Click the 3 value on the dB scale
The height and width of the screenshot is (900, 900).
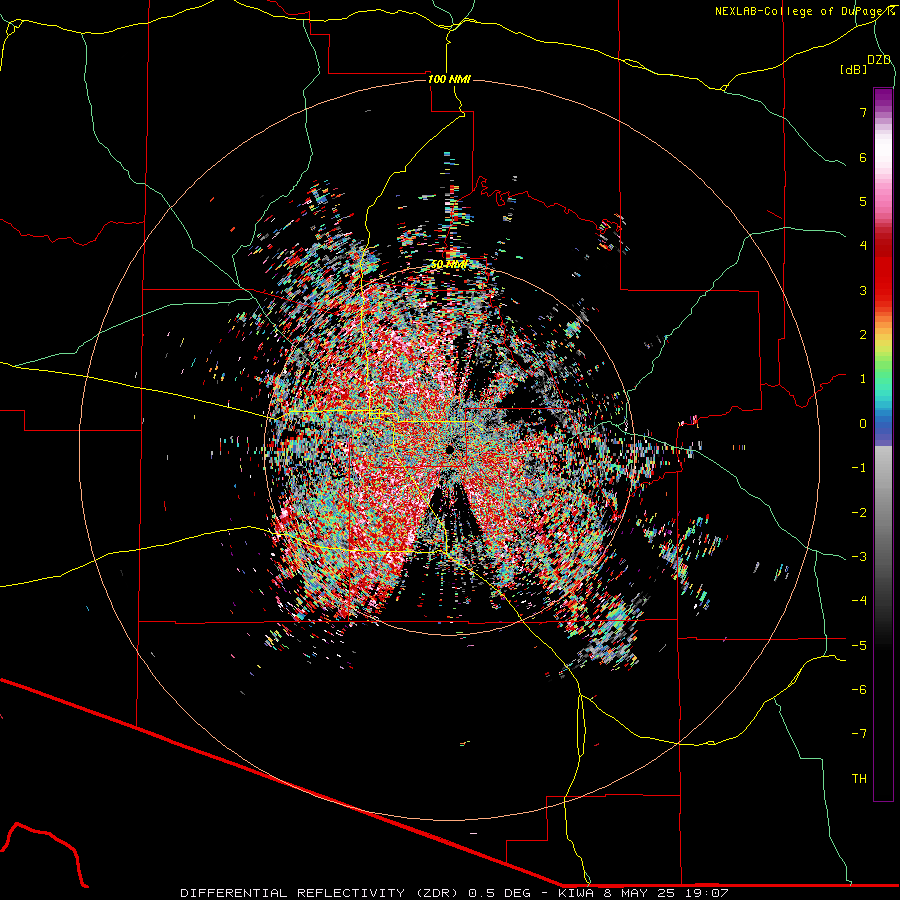coord(863,290)
